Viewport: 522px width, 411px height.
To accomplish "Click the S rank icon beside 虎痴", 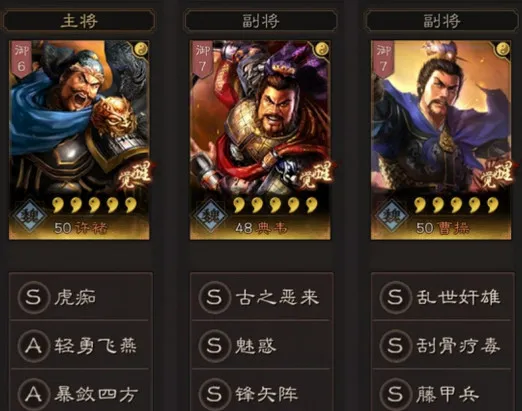I will click(33, 297).
